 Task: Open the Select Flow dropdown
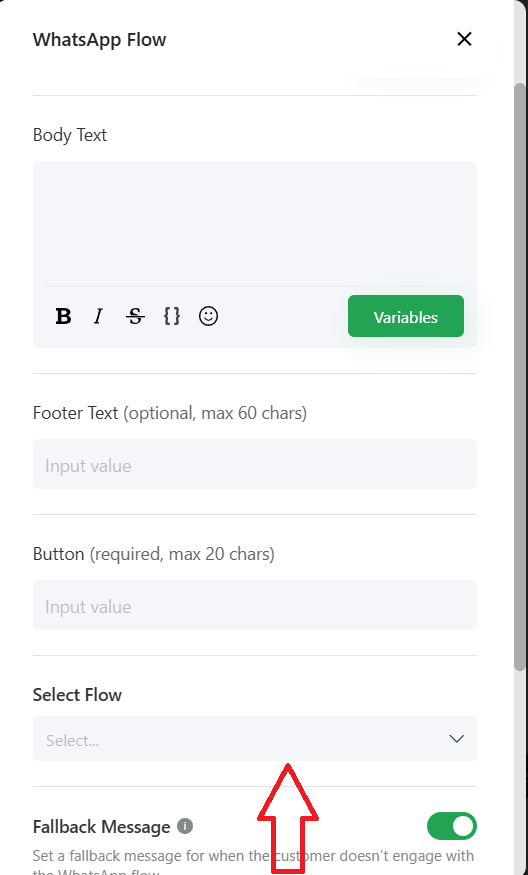[x=255, y=739]
